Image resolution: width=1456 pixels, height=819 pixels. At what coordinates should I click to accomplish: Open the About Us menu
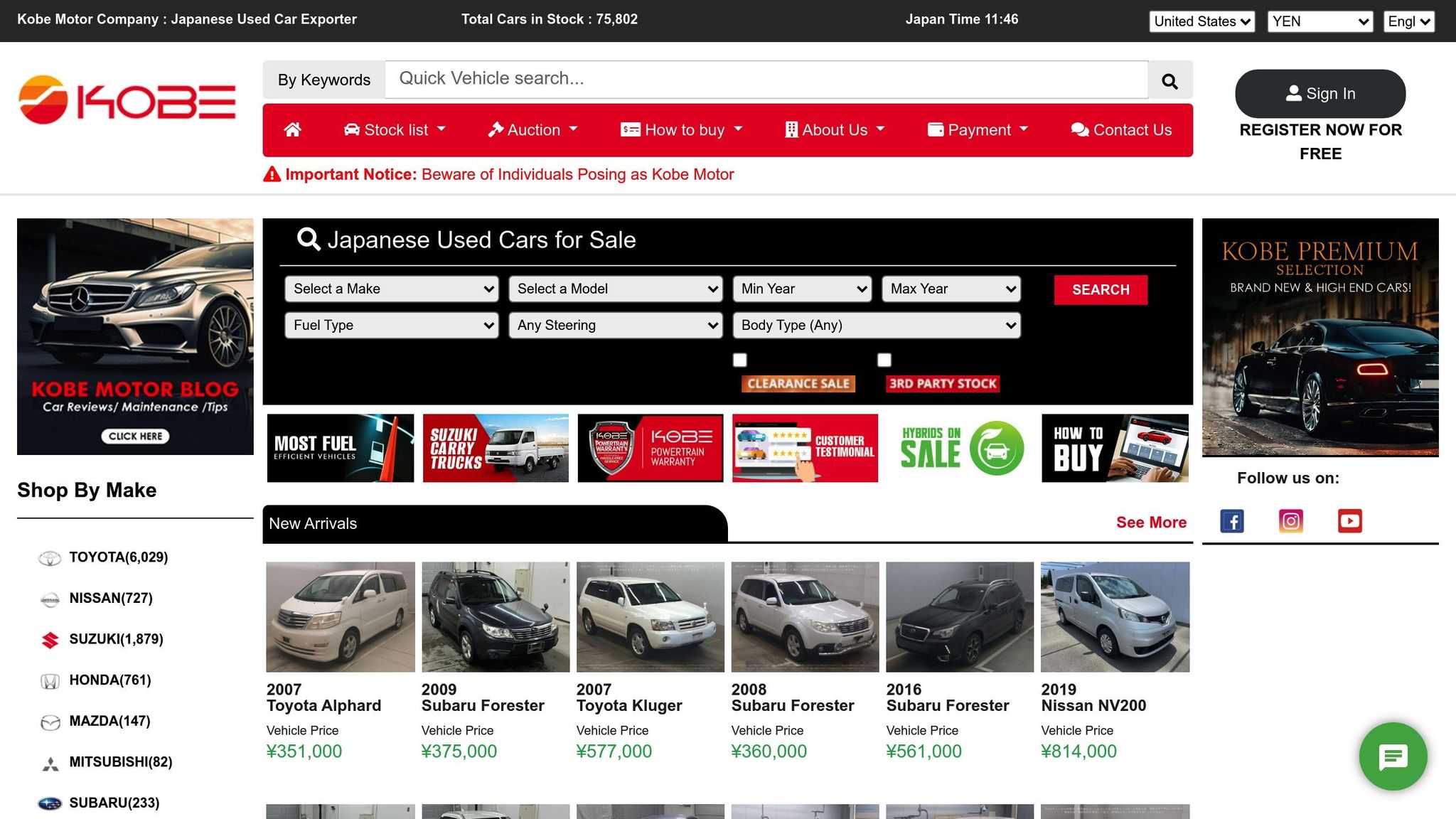point(835,130)
